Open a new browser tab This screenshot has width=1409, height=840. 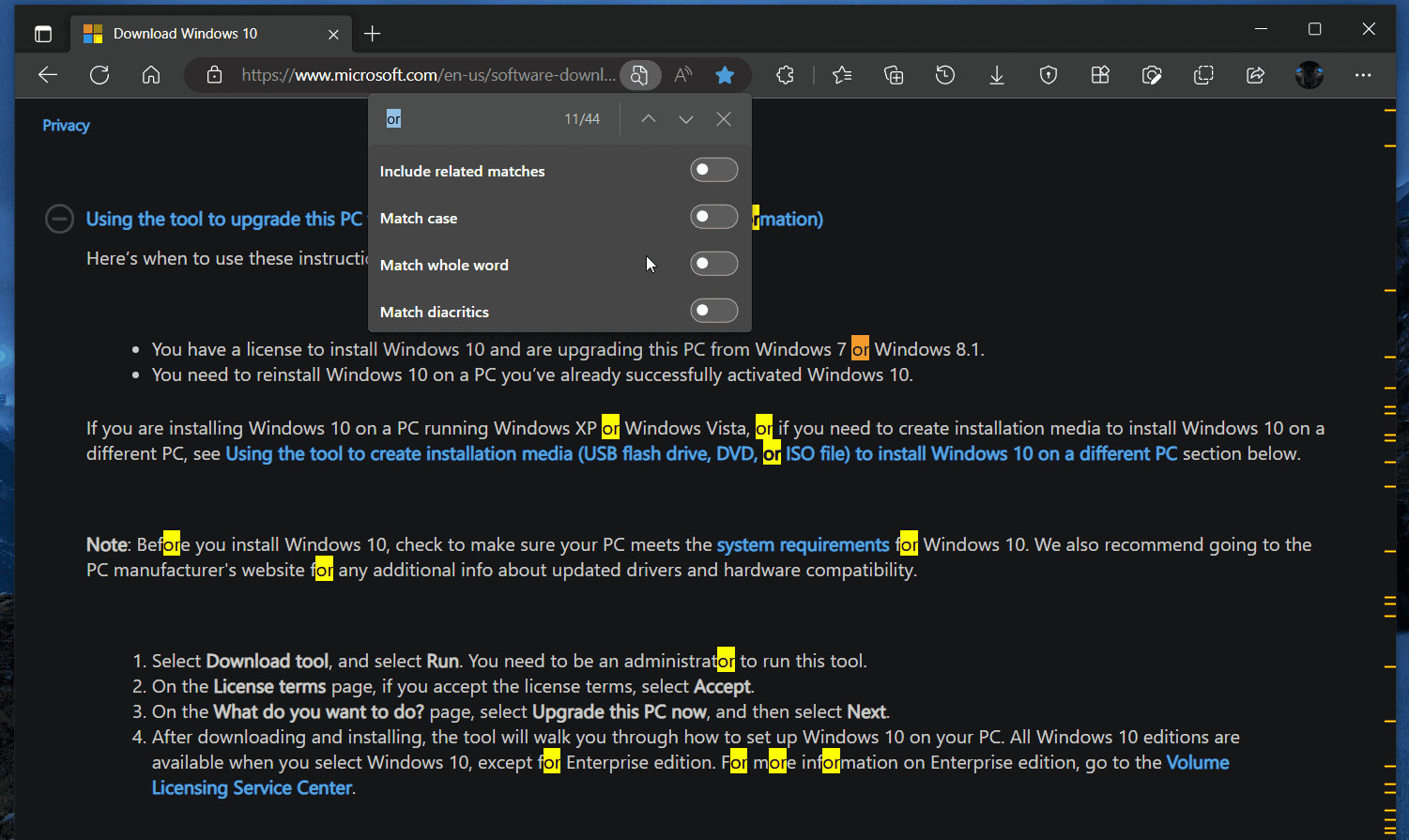click(372, 33)
